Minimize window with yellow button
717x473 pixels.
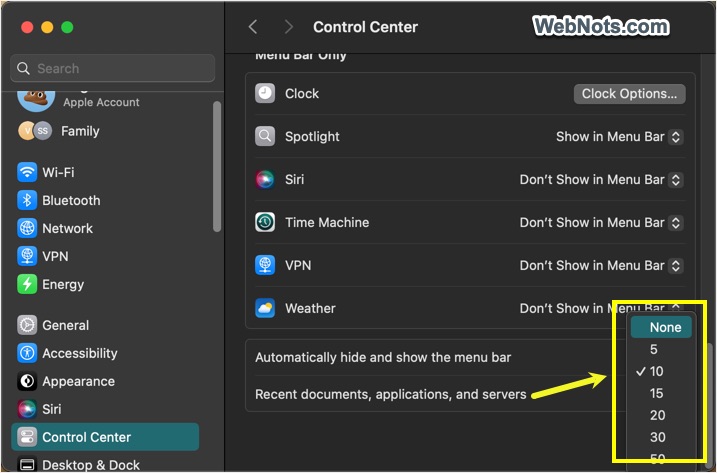tap(47, 27)
